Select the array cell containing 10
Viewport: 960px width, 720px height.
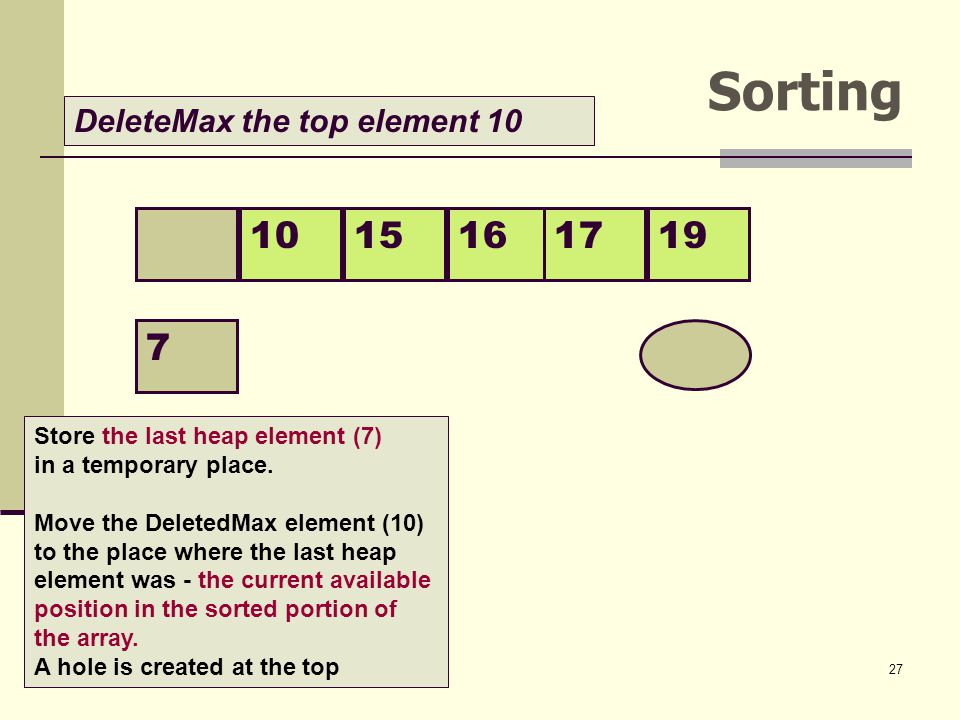(291, 245)
